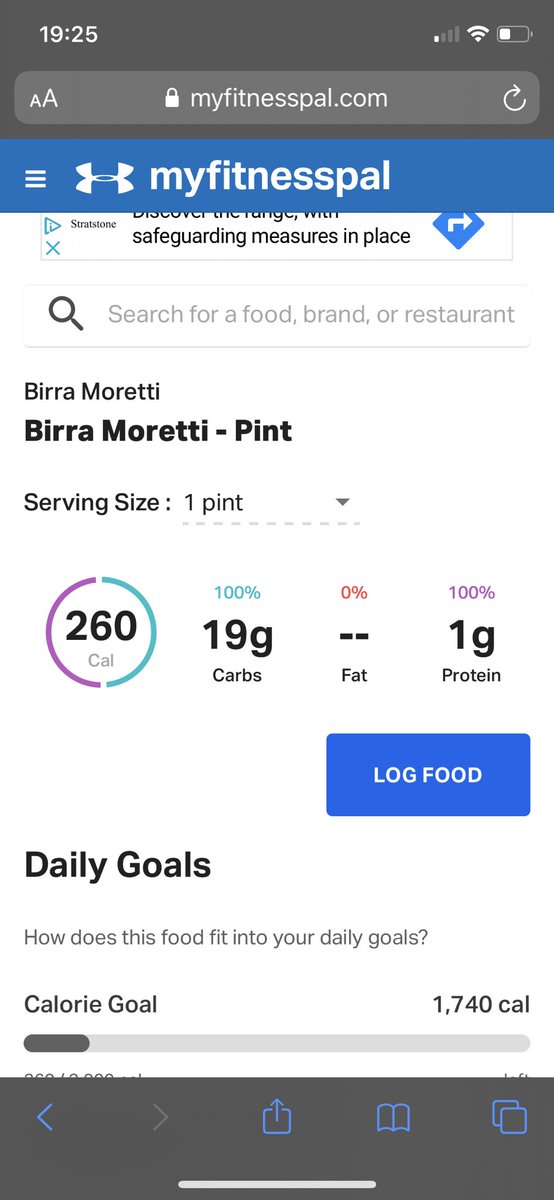Select the 1 pint serving field
554x1200 pixels.
point(271,503)
